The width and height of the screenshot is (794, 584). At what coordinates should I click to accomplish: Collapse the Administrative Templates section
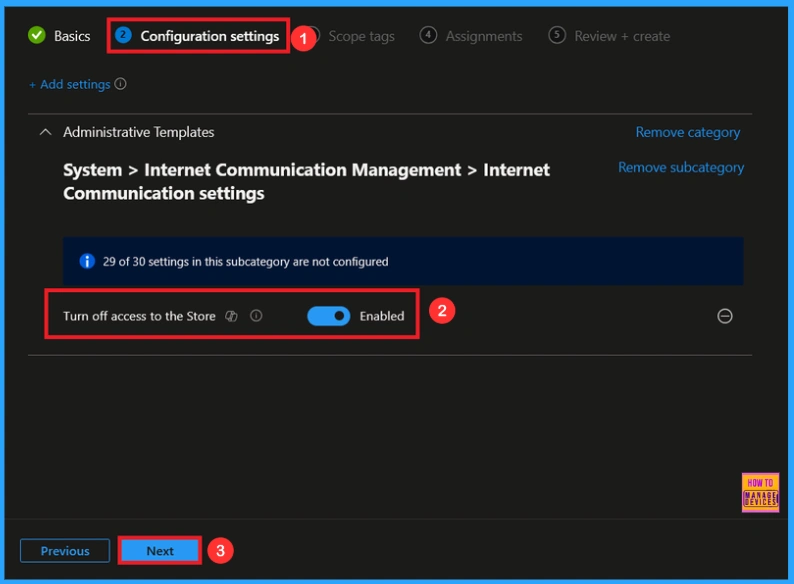(x=46, y=132)
